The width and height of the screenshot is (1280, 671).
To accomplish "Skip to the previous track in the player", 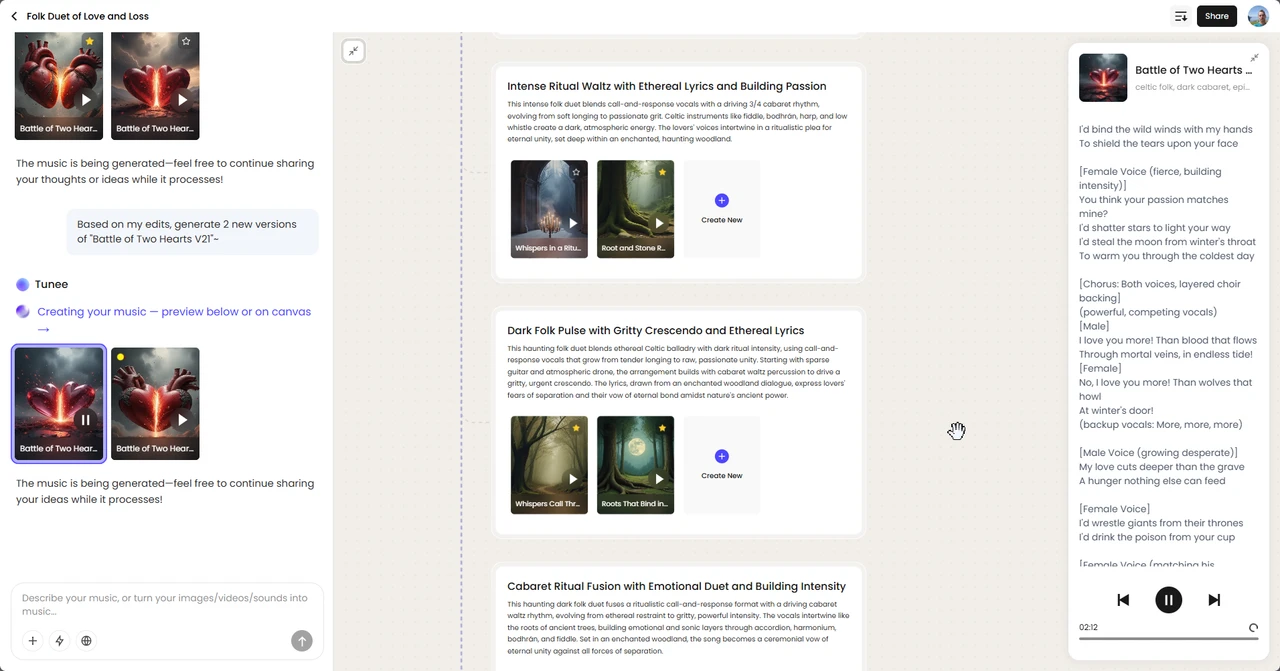I will coord(1123,600).
